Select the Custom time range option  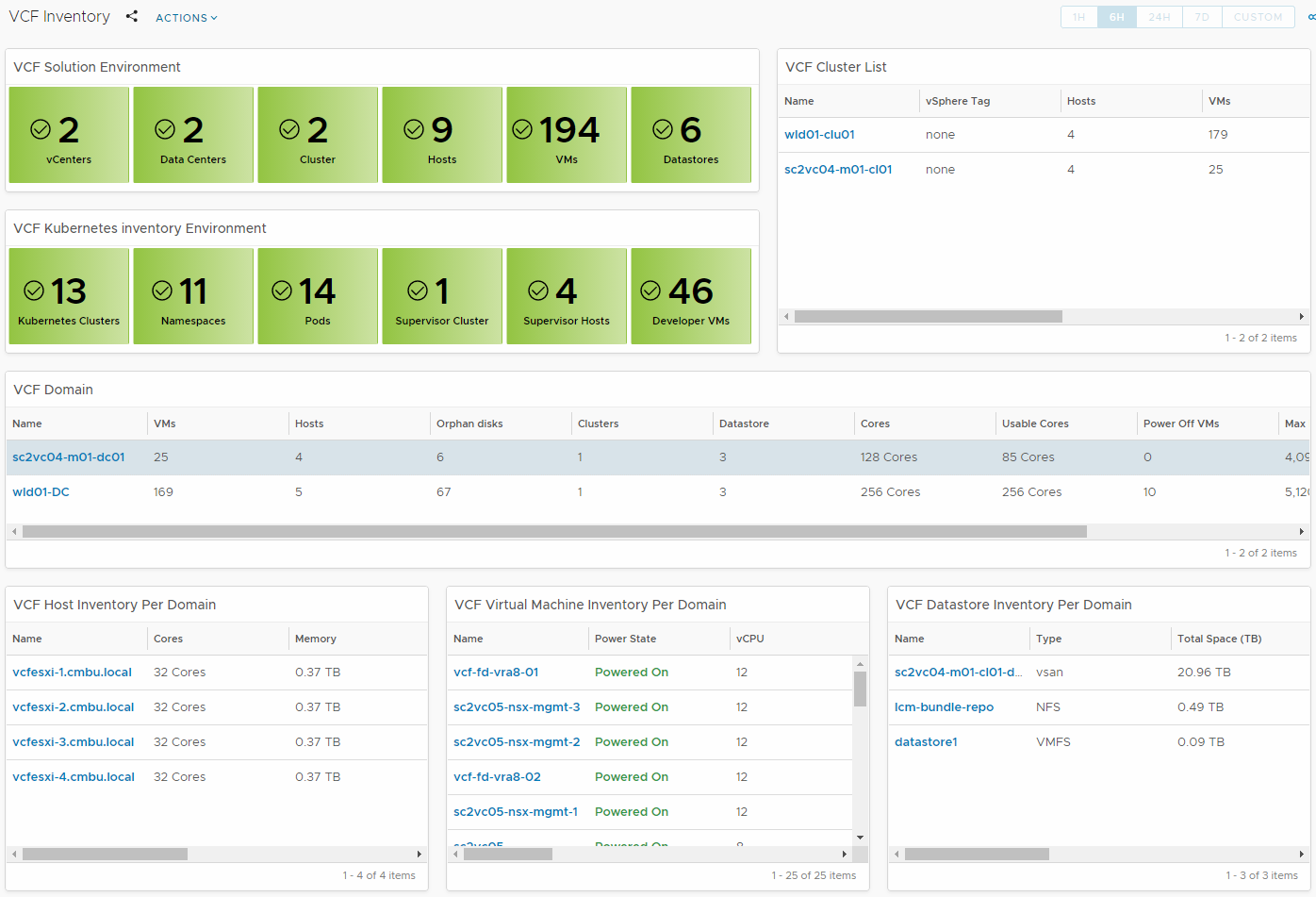click(x=1258, y=17)
